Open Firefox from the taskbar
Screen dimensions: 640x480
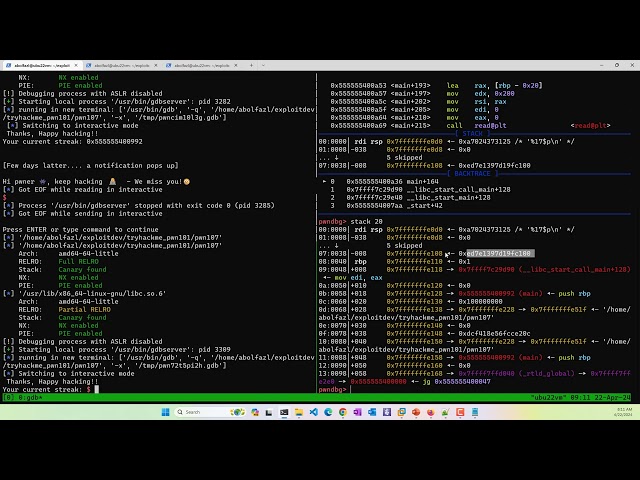[431, 412]
